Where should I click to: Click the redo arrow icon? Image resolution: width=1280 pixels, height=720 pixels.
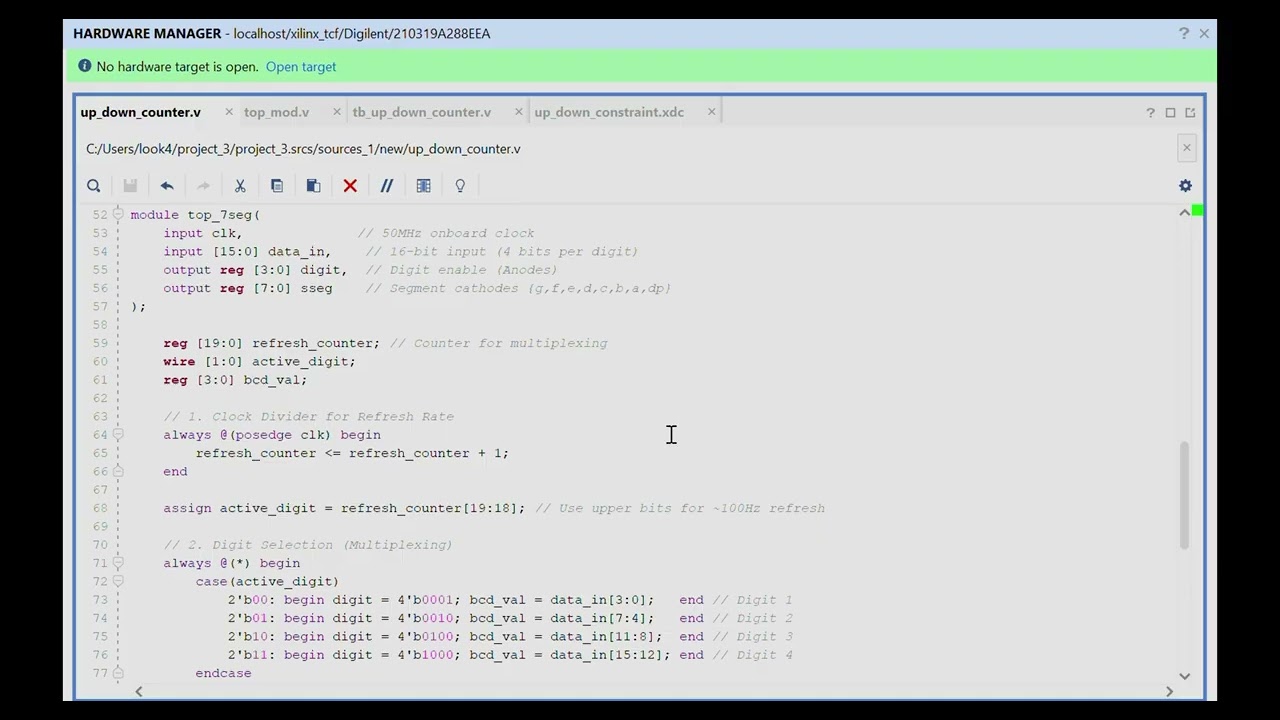[x=203, y=186]
